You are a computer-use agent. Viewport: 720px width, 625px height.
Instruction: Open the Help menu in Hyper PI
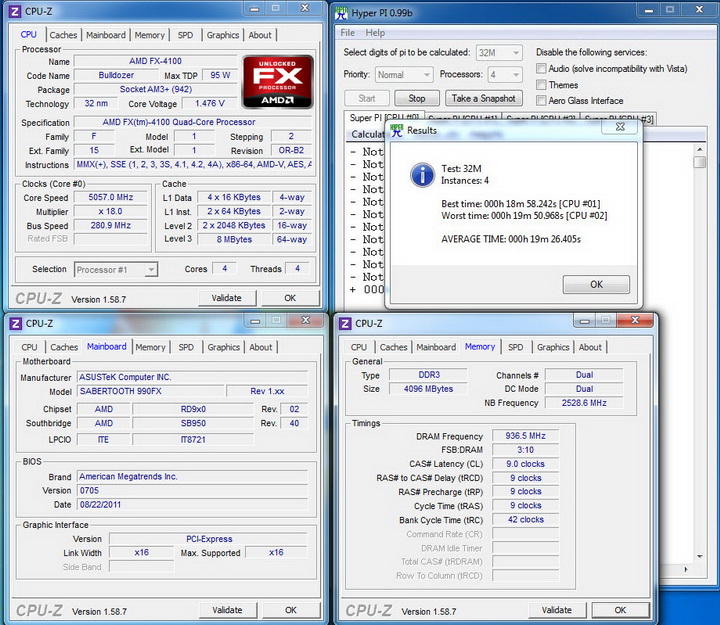(375, 33)
